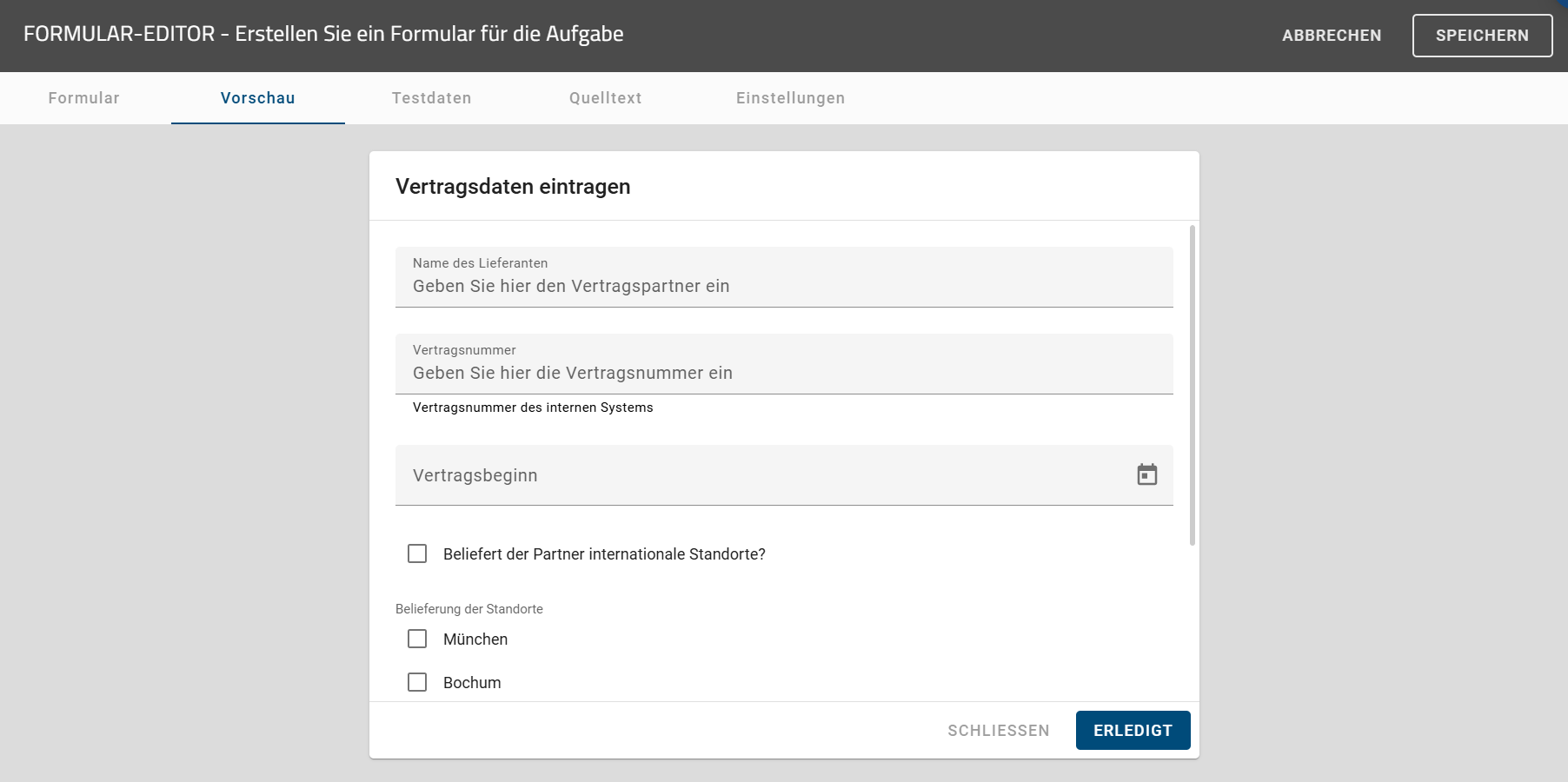1568x782 pixels.
Task: Click the form title 'Vertragsdaten eintragen'
Action: coord(513,186)
